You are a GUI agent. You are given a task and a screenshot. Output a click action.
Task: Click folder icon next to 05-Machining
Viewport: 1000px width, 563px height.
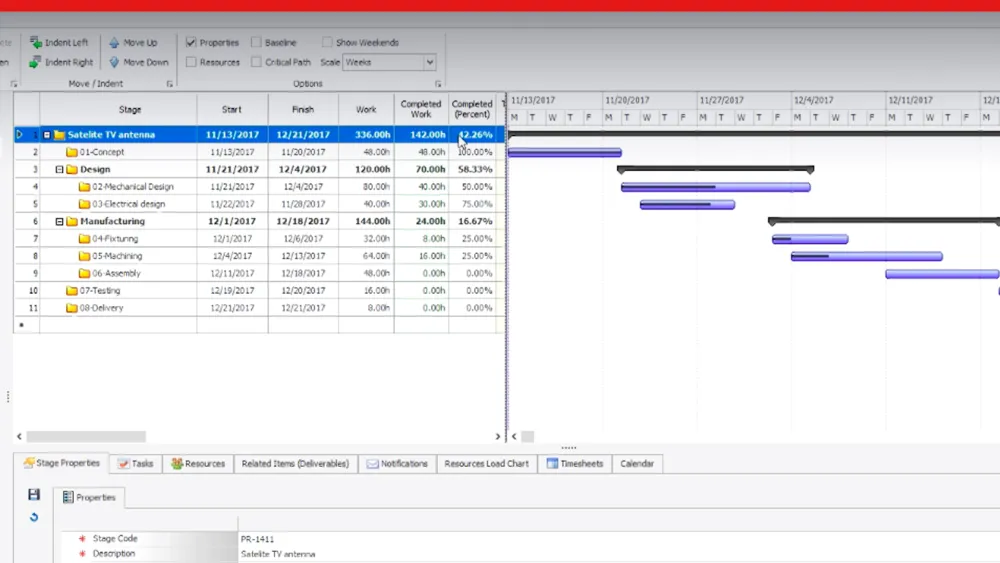pyautogui.click(x=84, y=256)
